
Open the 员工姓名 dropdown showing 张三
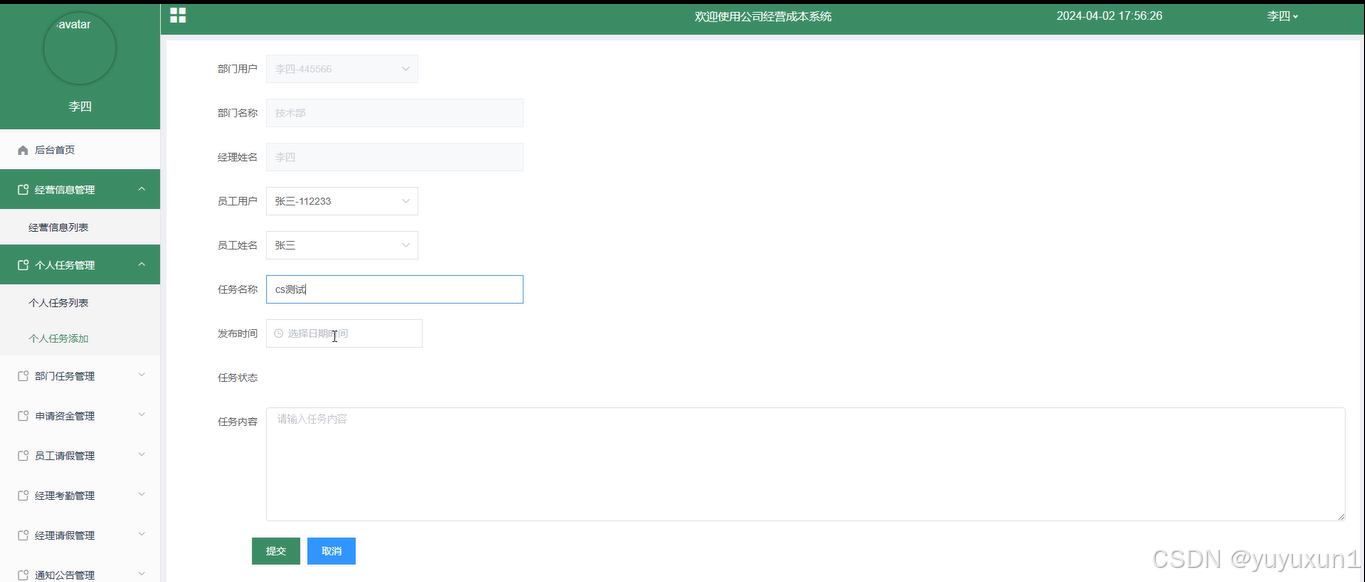342,245
